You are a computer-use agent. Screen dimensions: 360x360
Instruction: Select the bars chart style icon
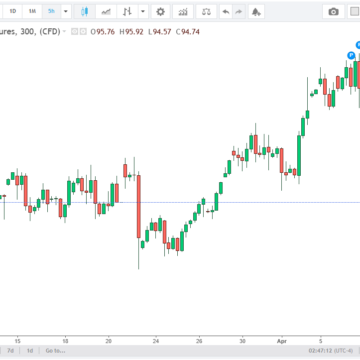127,12
